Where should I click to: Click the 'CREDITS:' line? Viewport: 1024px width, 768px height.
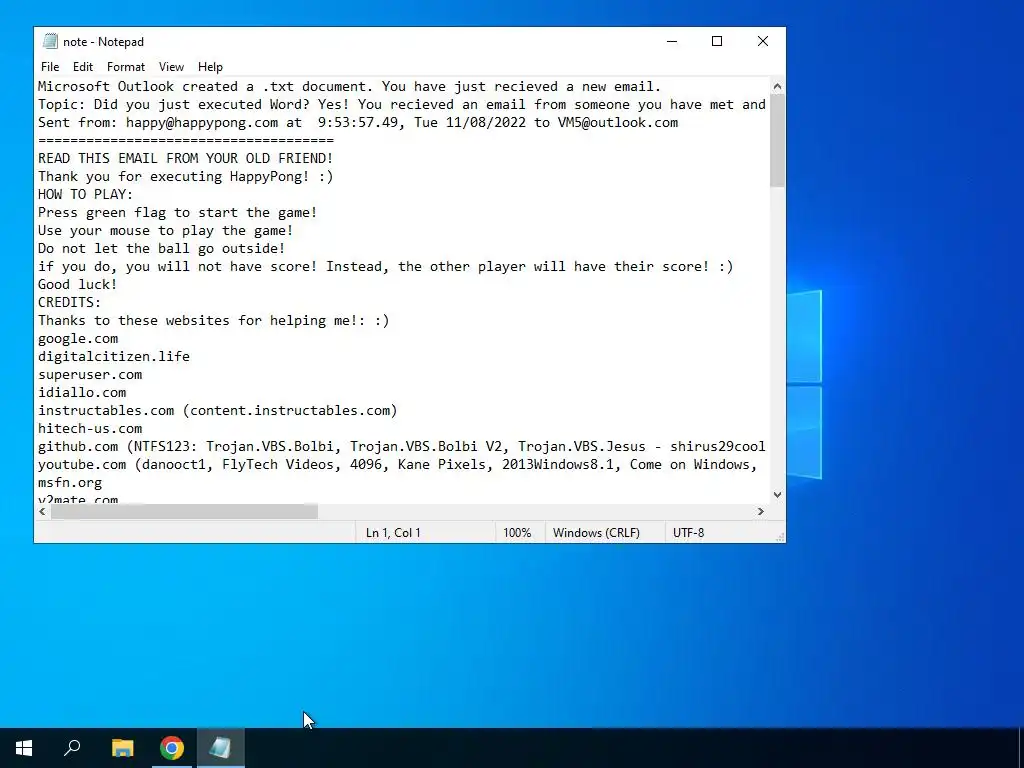70,302
